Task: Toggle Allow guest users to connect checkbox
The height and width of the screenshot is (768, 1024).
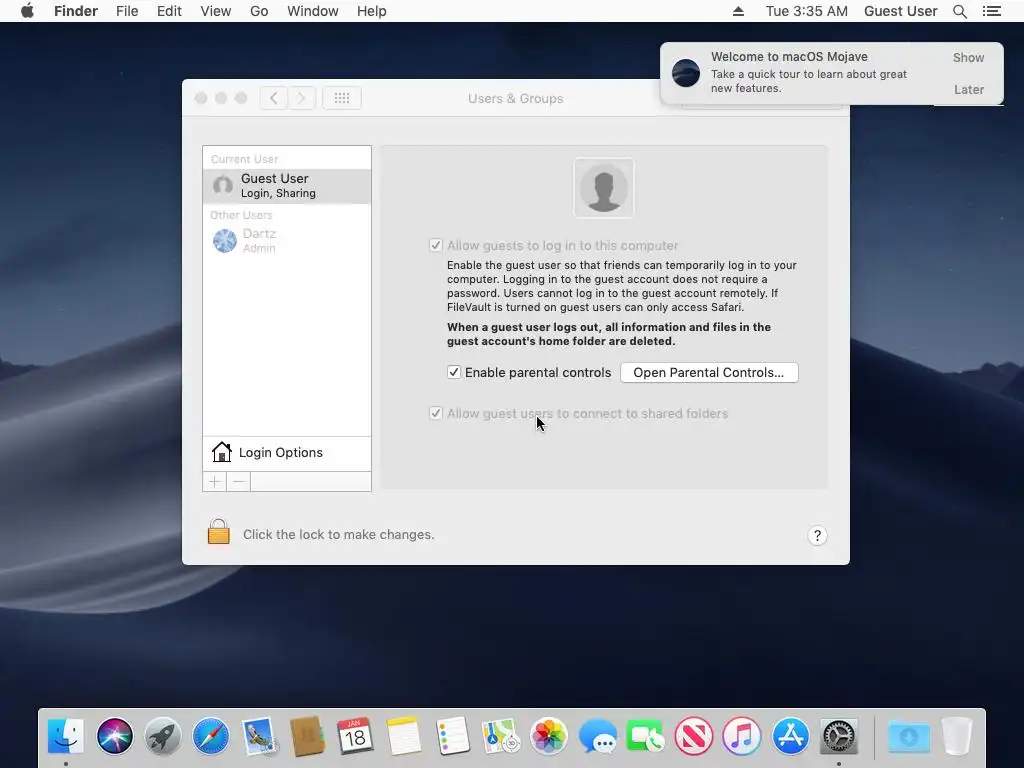Action: tap(436, 413)
